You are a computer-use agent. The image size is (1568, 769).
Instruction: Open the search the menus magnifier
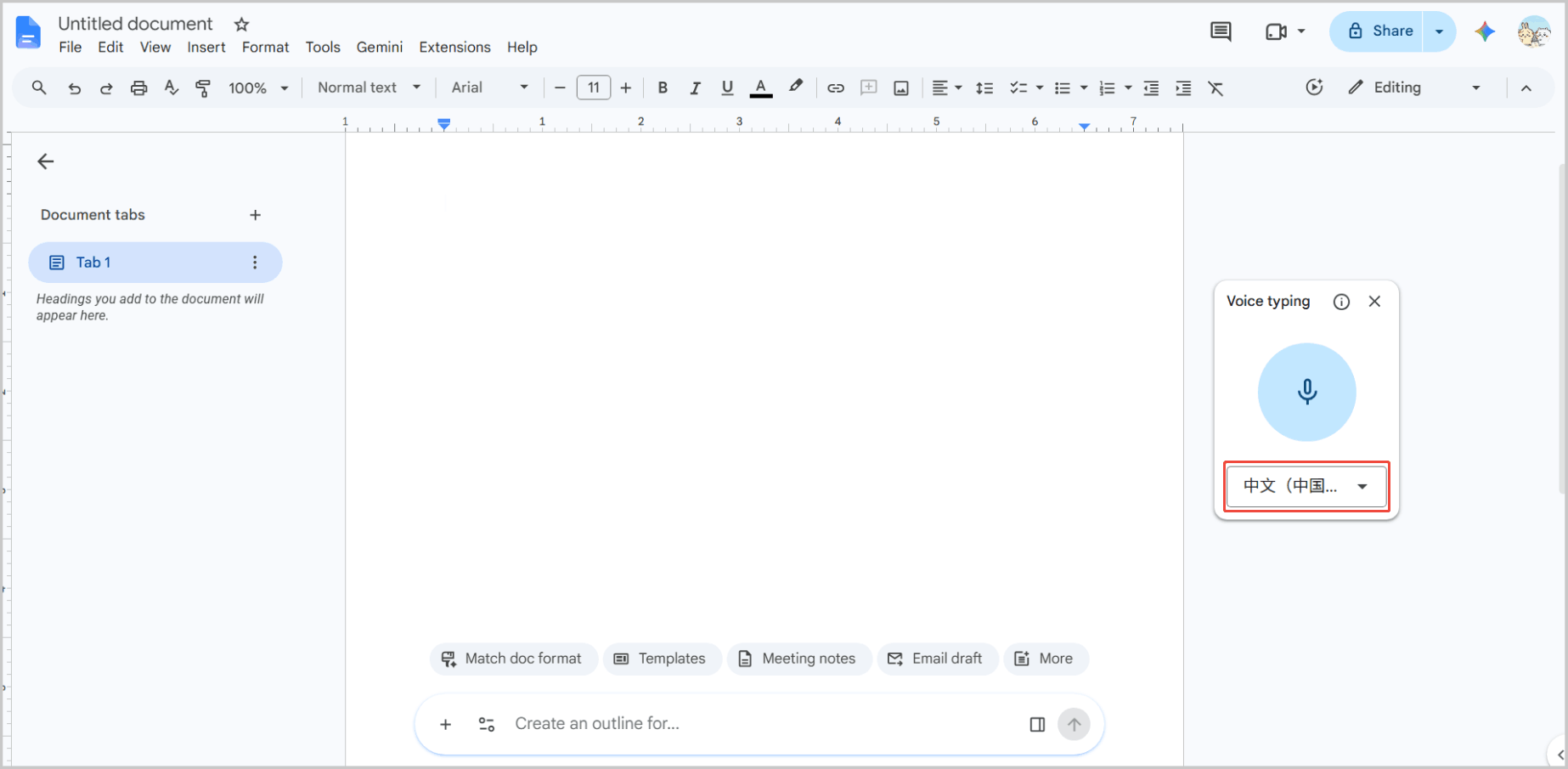pyautogui.click(x=39, y=88)
